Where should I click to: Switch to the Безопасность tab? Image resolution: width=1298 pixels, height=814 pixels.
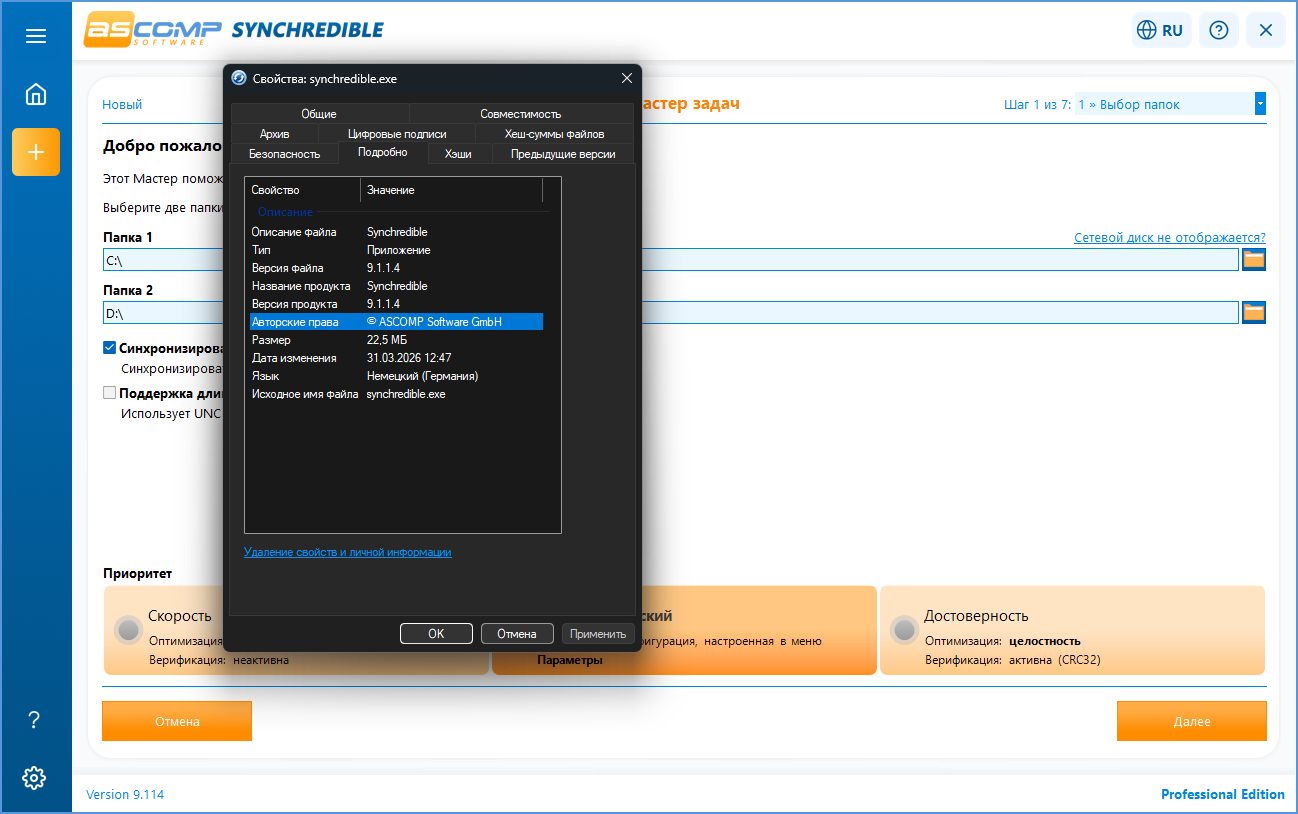click(285, 154)
